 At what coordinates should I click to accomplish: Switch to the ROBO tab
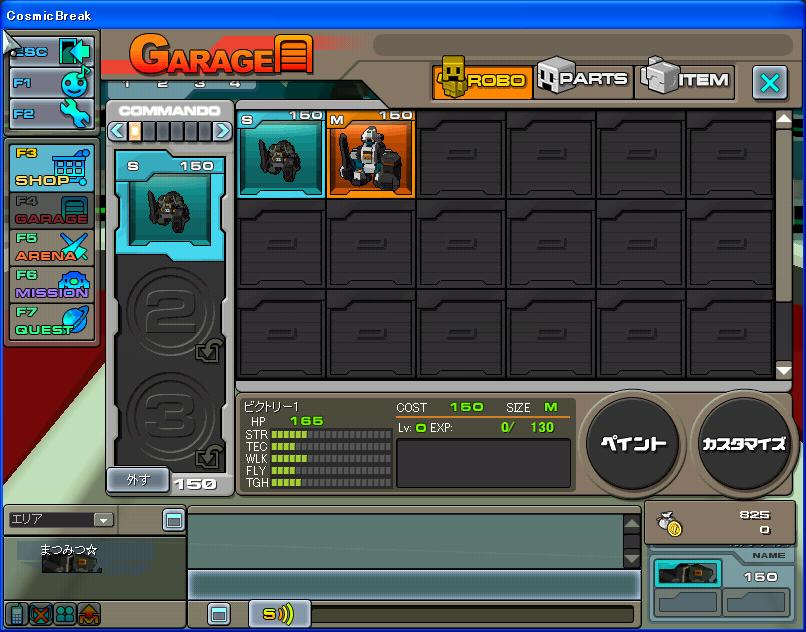tap(482, 81)
